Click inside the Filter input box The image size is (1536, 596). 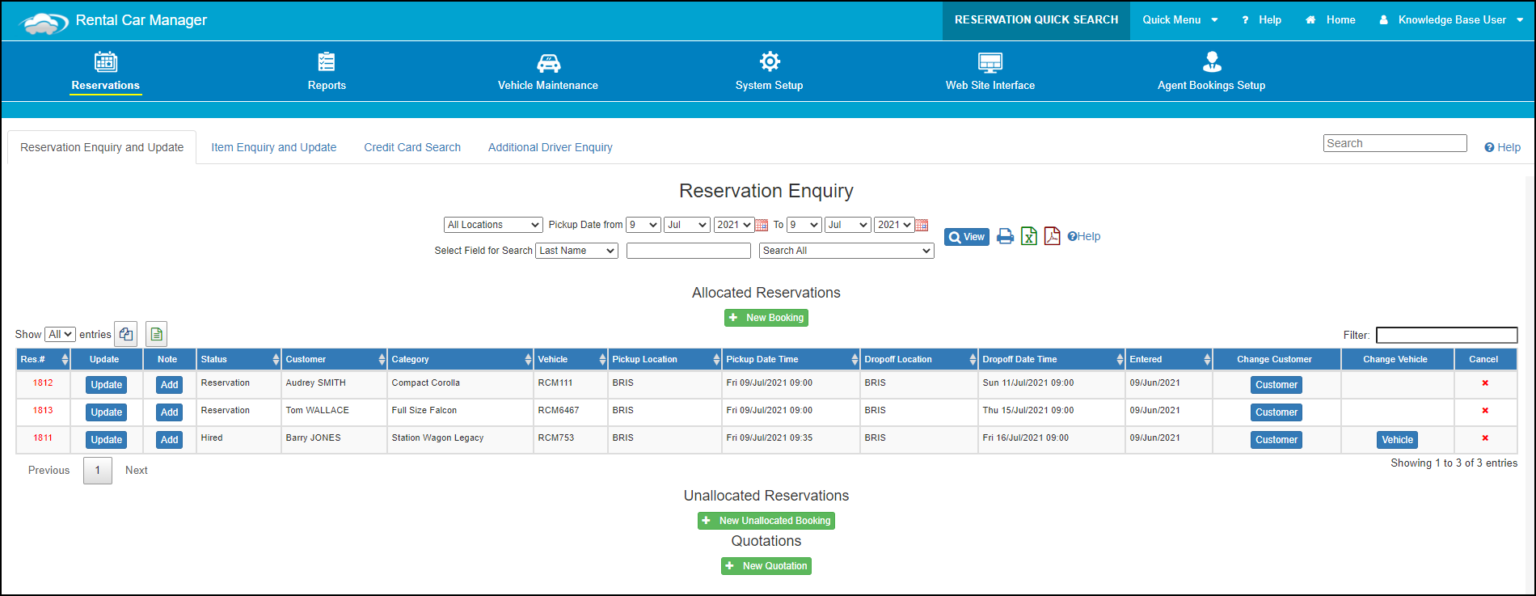(x=1446, y=335)
